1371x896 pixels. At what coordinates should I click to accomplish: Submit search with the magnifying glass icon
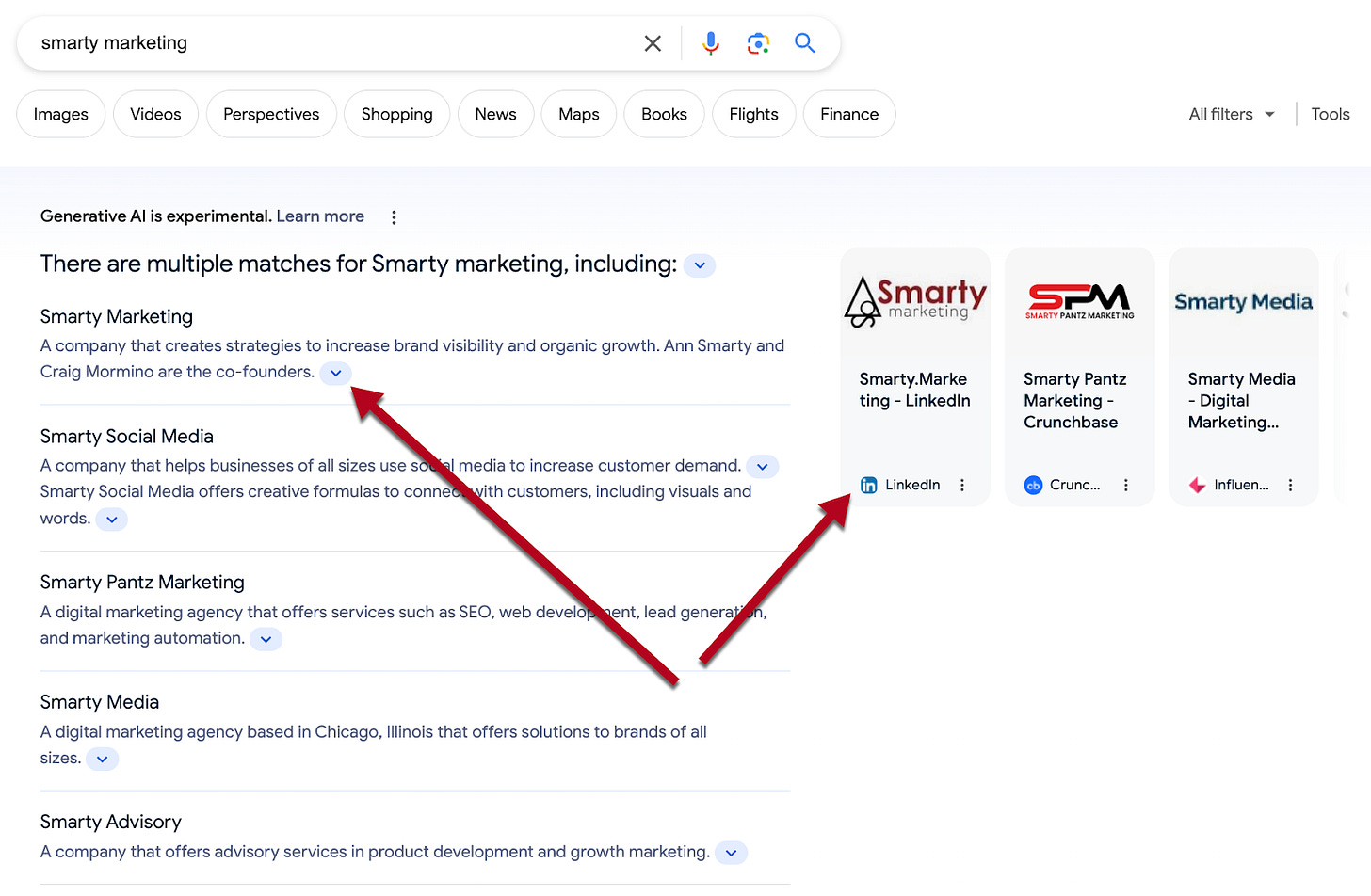pyautogui.click(x=805, y=43)
